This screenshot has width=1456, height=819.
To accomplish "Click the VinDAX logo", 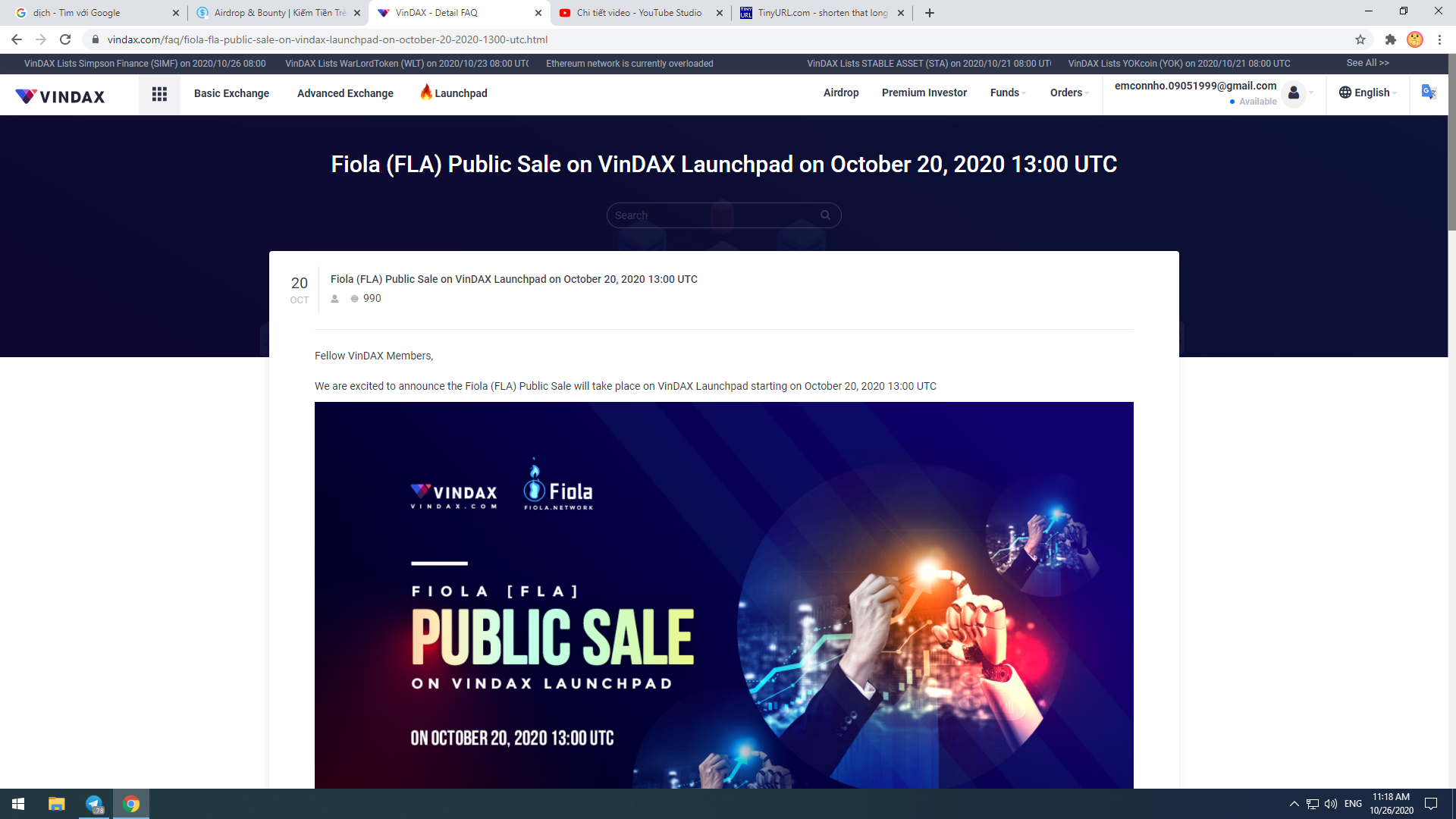I will click(60, 96).
